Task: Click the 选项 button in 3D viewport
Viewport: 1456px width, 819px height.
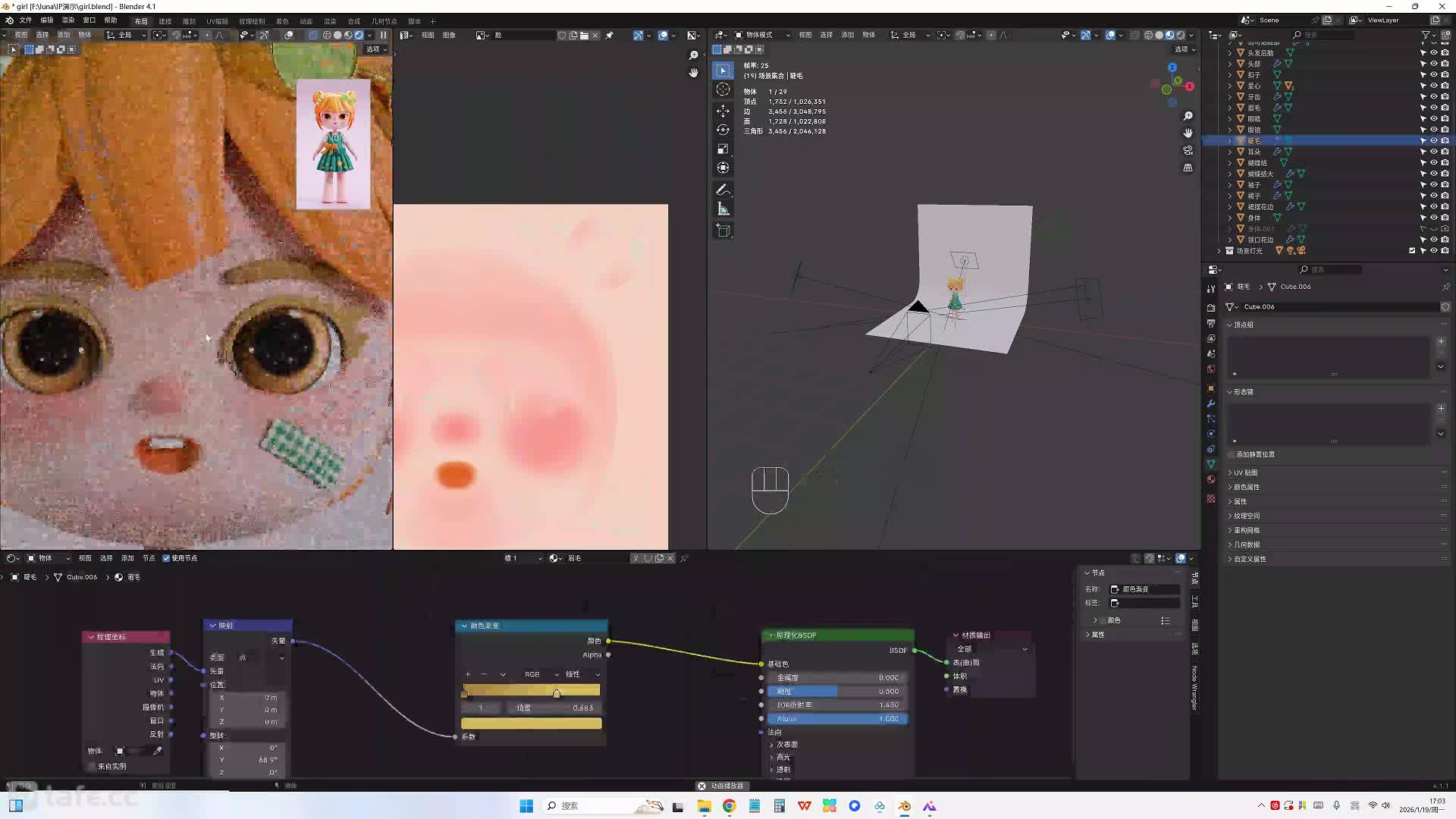Action: (1184, 49)
